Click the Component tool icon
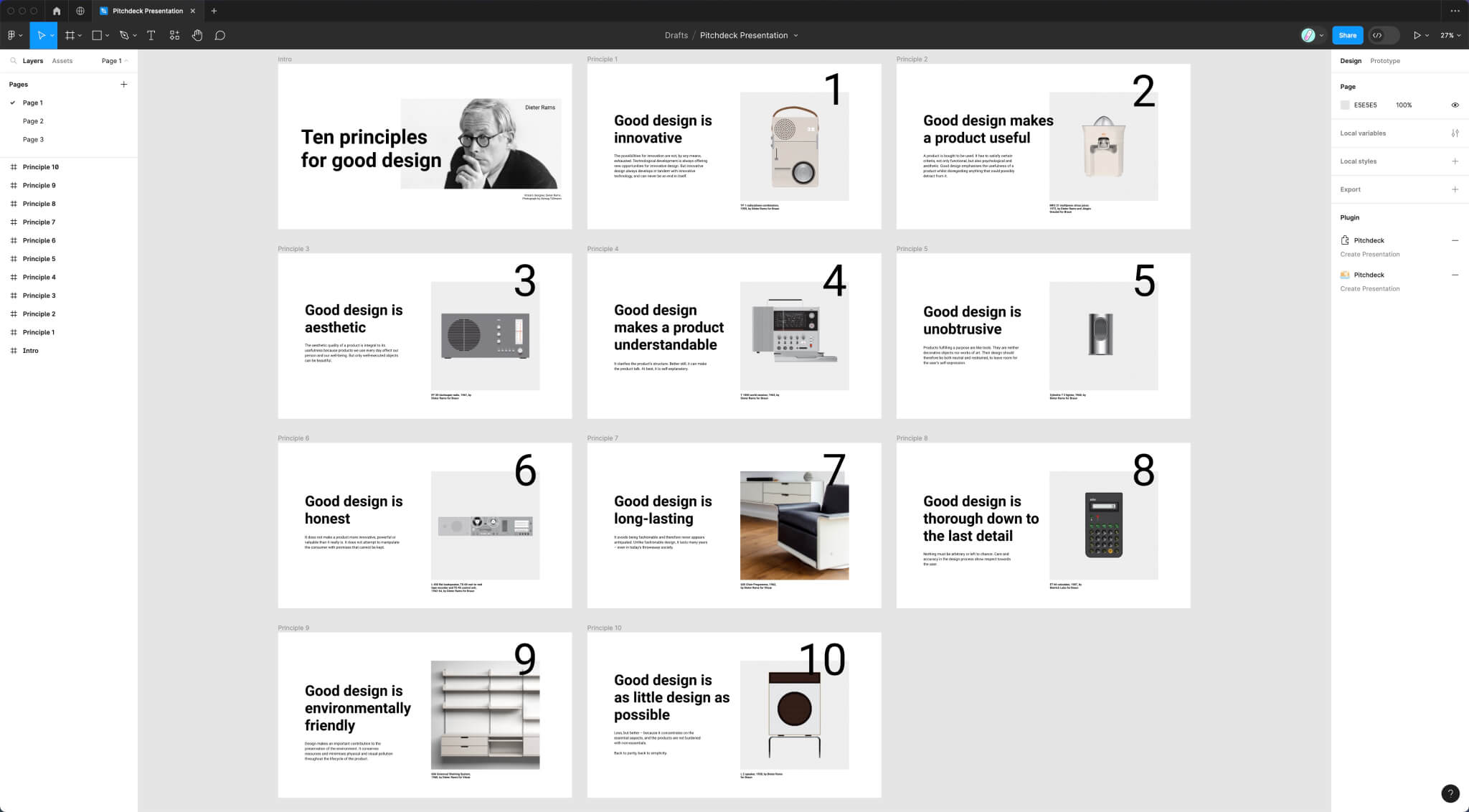This screenshot has height=812, width=1469. point(174,35)
